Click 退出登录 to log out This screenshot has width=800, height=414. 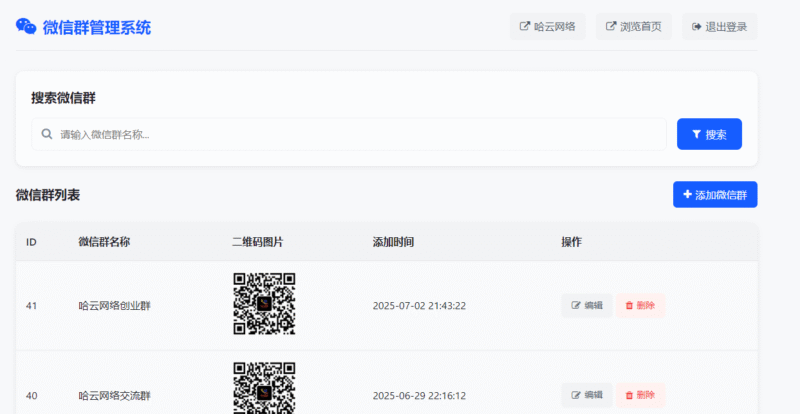click(719, 27)
